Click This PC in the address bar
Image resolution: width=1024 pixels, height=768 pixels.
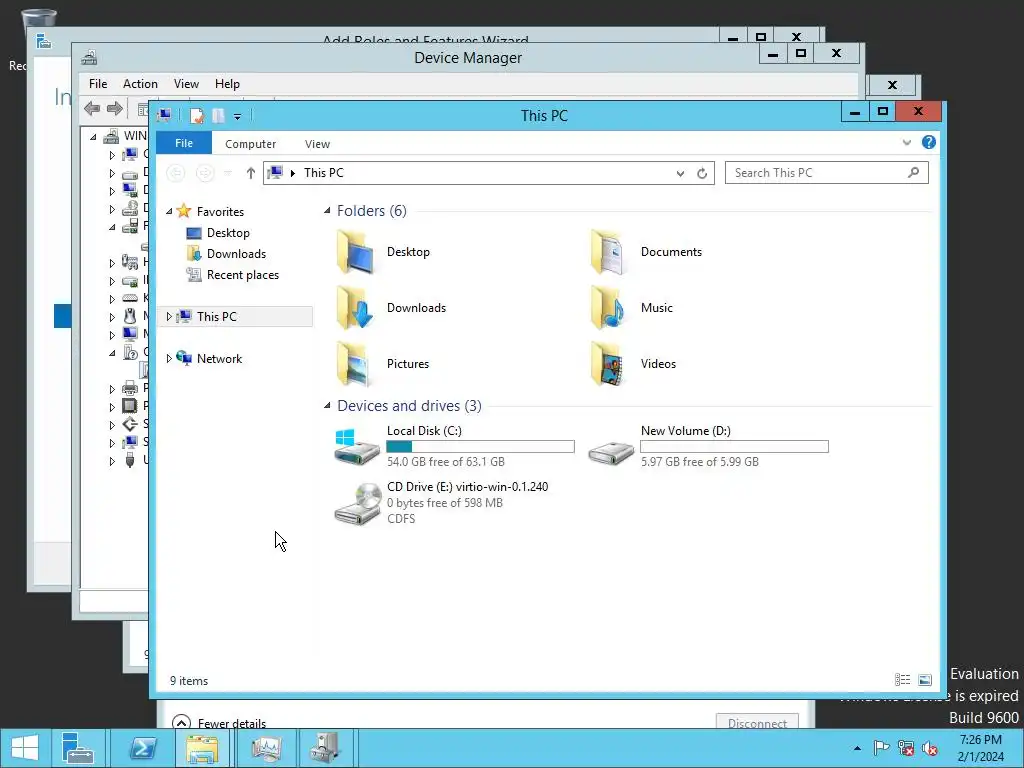[x=323, y=173]
